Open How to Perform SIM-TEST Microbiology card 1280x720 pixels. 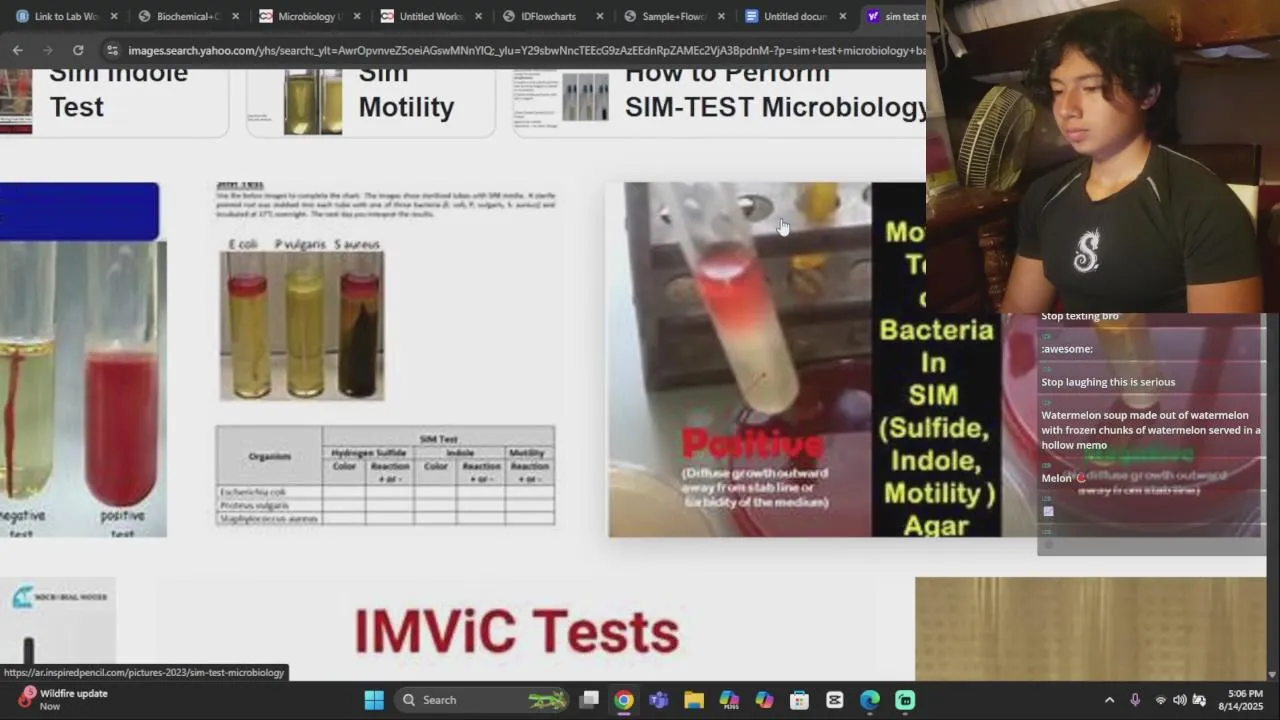pyautogui.click(x=720, y=101)
